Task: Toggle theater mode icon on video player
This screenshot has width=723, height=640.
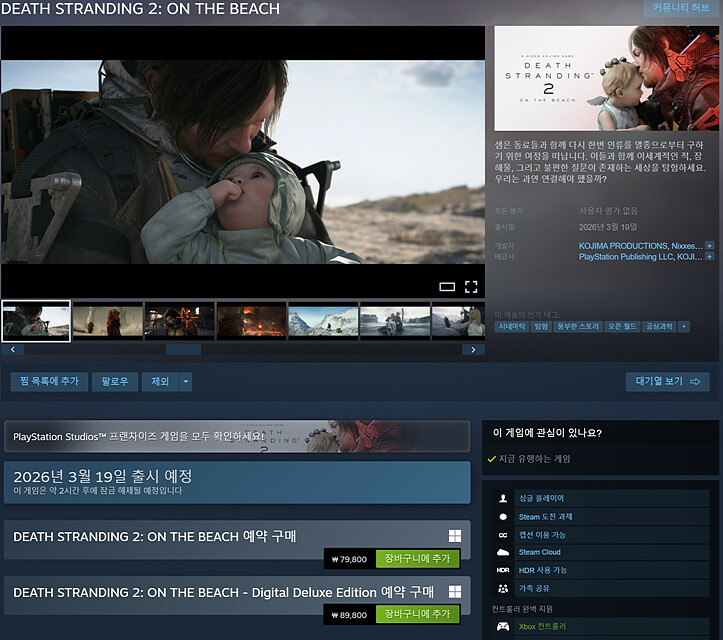Action: [x=447, y=287]
